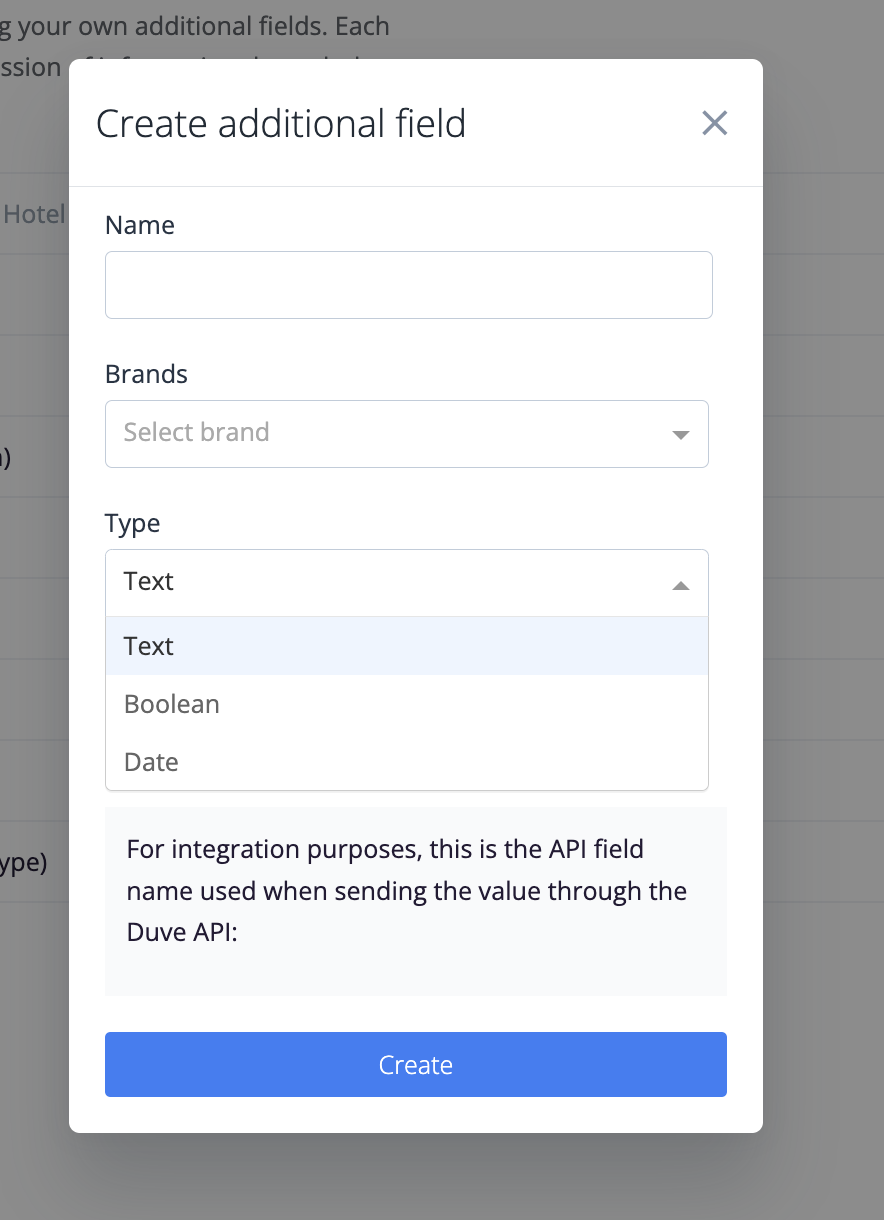
Task: Click the API field name info text
Action: tap(407, 891)
